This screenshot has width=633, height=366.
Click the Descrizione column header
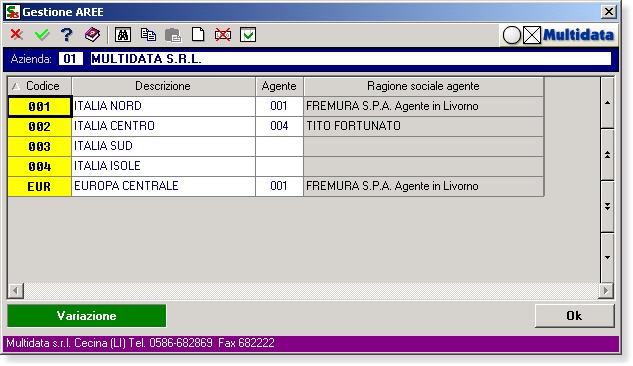[163, 86]
